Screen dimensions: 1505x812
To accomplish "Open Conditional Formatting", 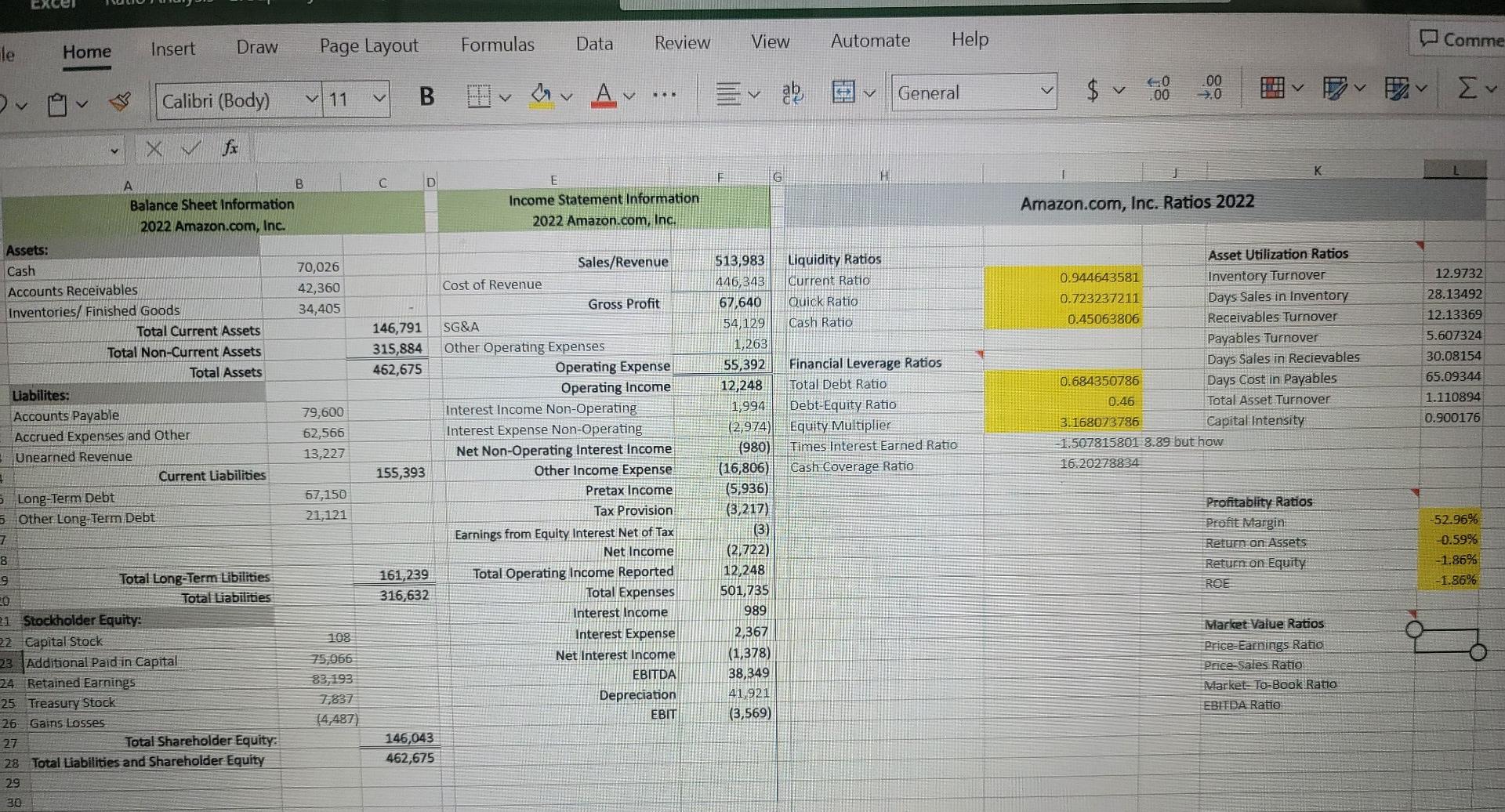I will pyautogui.click(x=1274, y=89).
